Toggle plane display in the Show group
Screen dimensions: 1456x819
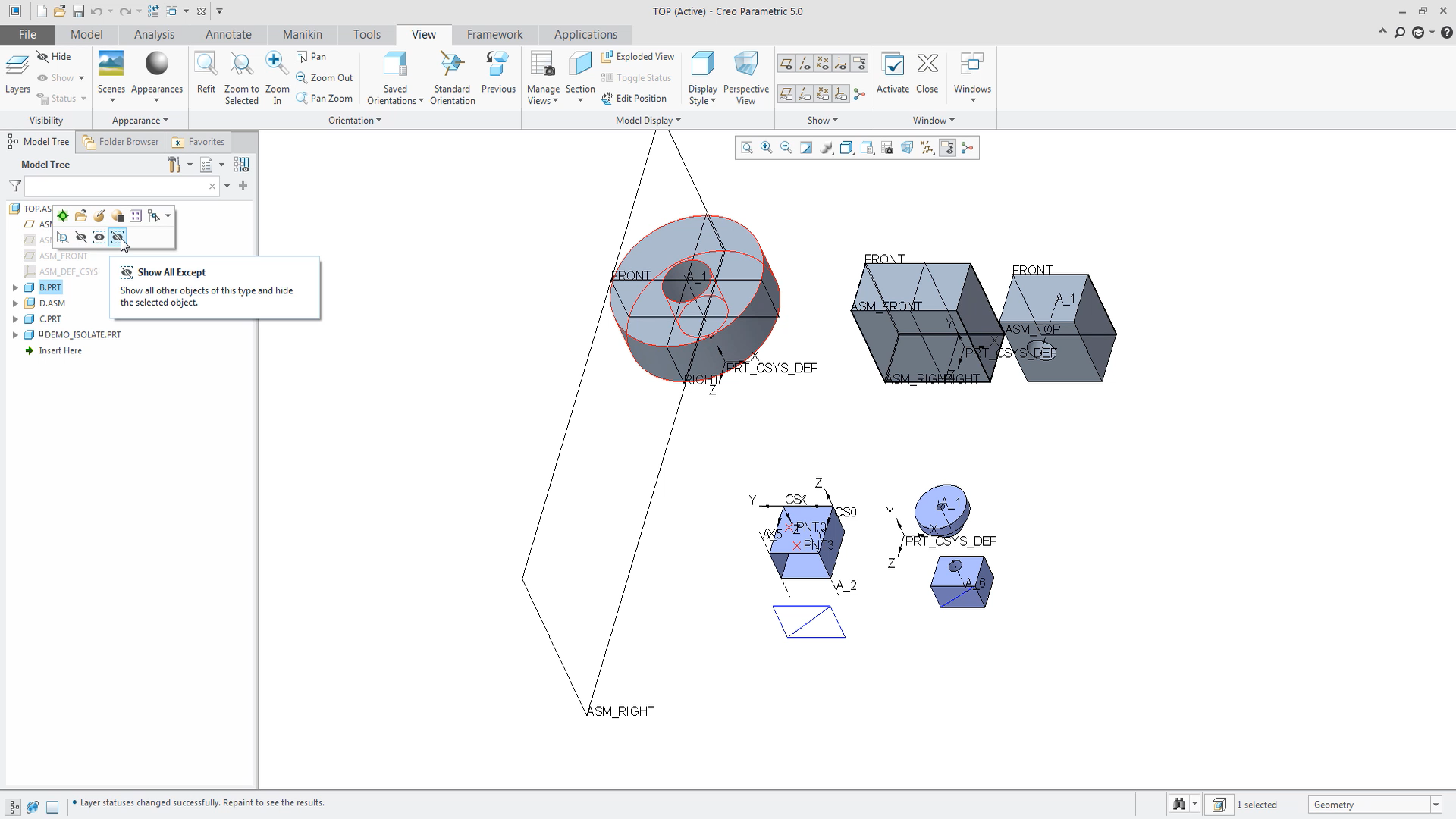[x=786, y=64]
